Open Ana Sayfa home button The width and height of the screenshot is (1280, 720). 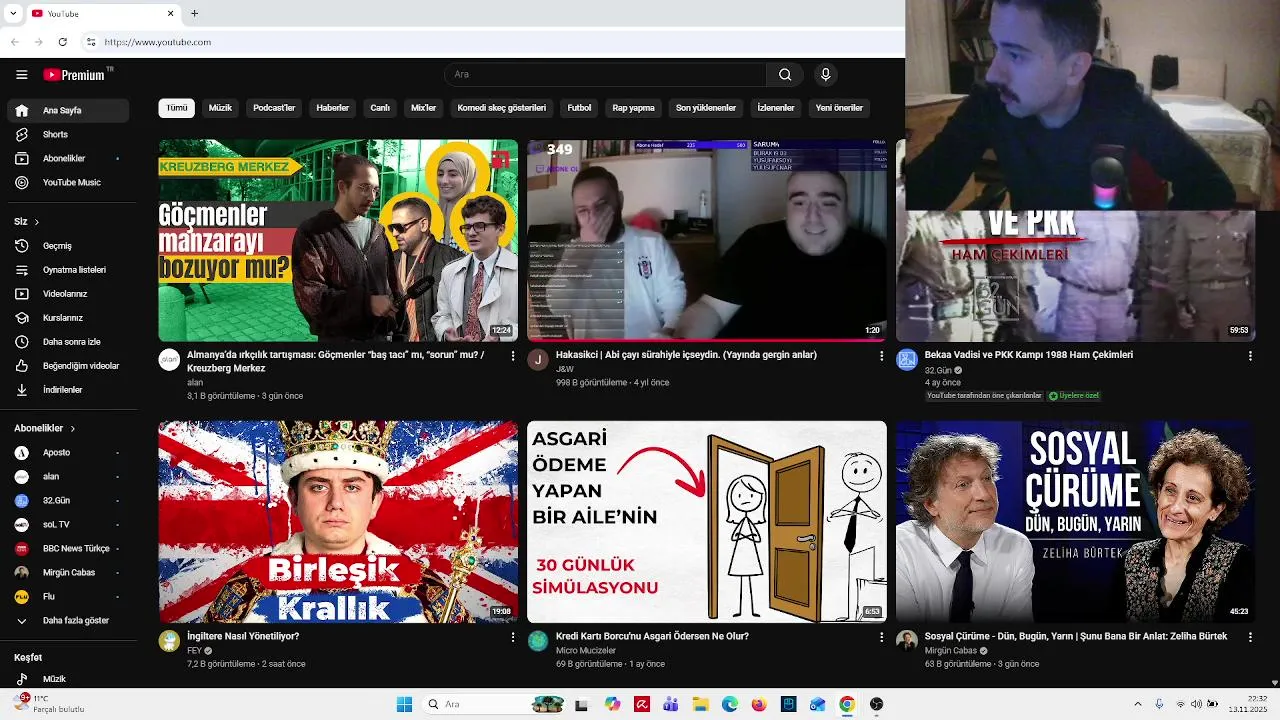click(x=68, y=110)
